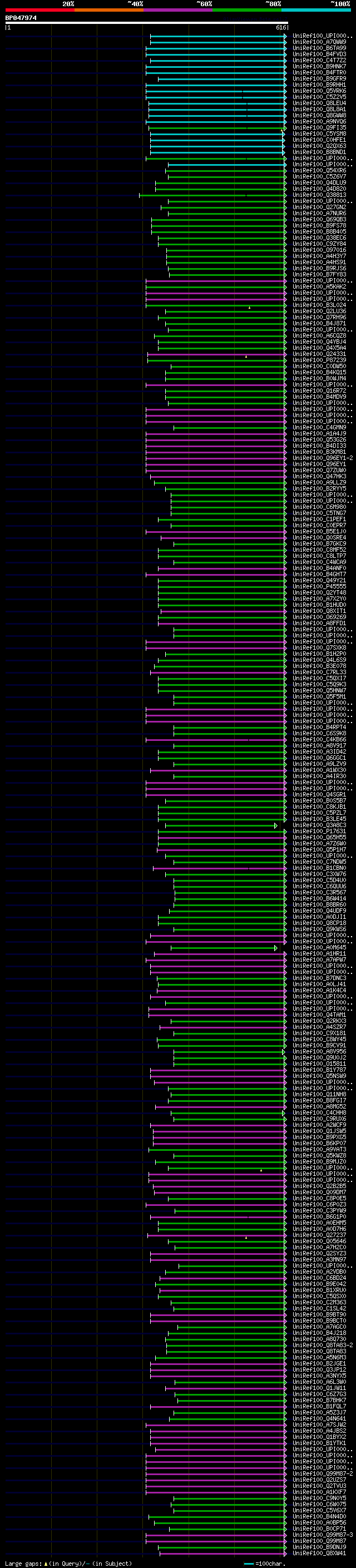The width and height of the screenshot is (356, 1568).
Task: Select label UniRef100_C5YSM8
Action: [319, 134]
